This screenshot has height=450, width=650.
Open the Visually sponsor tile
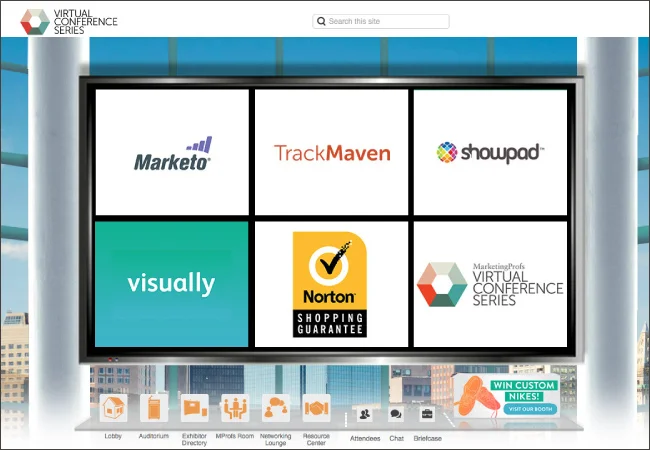pyautogui.click(x=172, y=284)
